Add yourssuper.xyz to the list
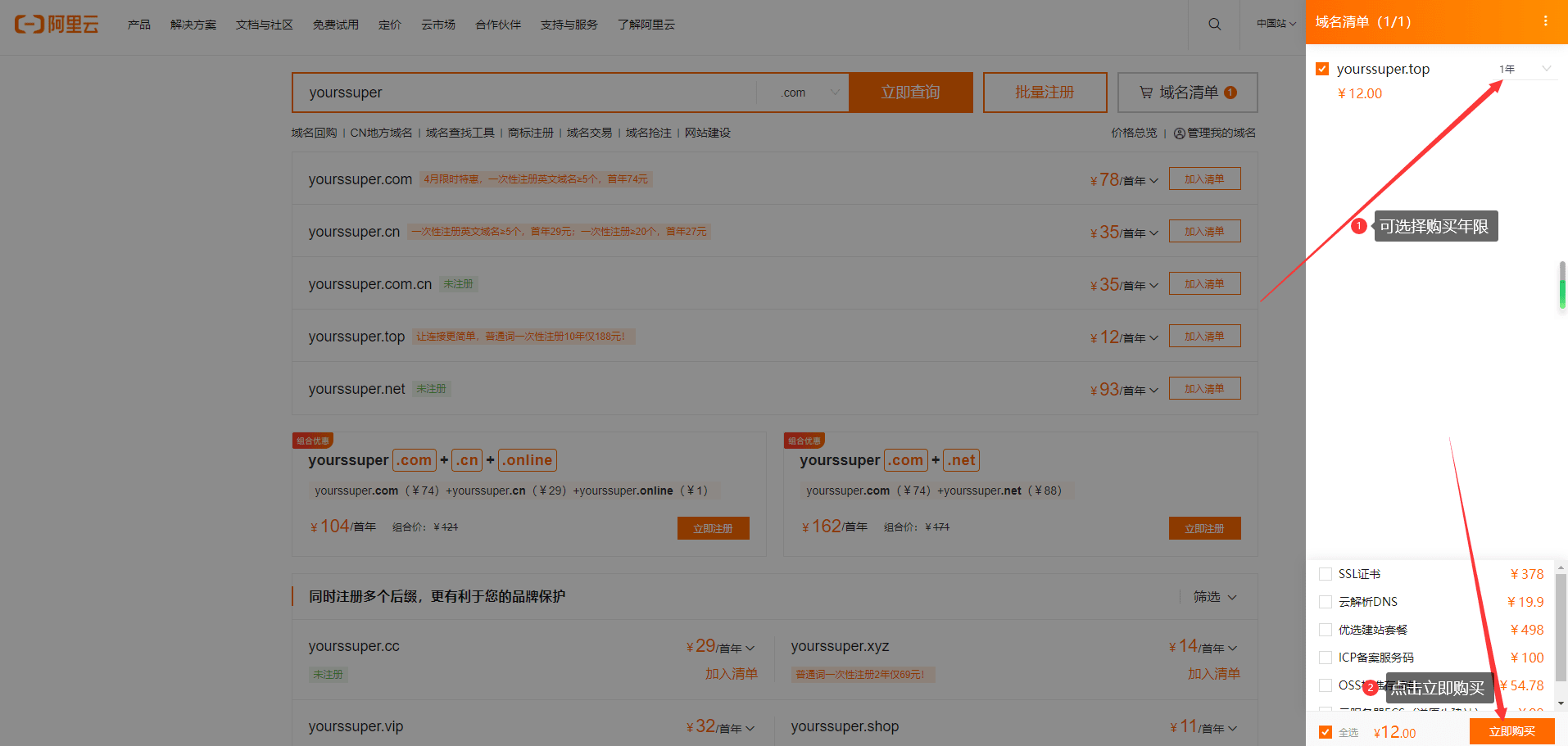The height and width of the screenshot is (746, 1568). pyautogui.click(x=1214, y=674)
